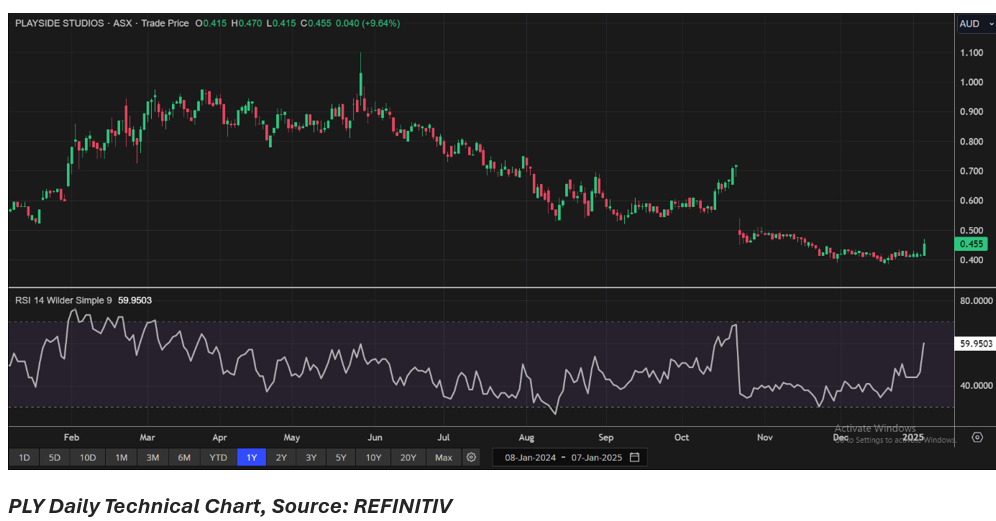Choose the YTD range
The height and width of the screenshot is (521, 996).
(x=218, y=457)
